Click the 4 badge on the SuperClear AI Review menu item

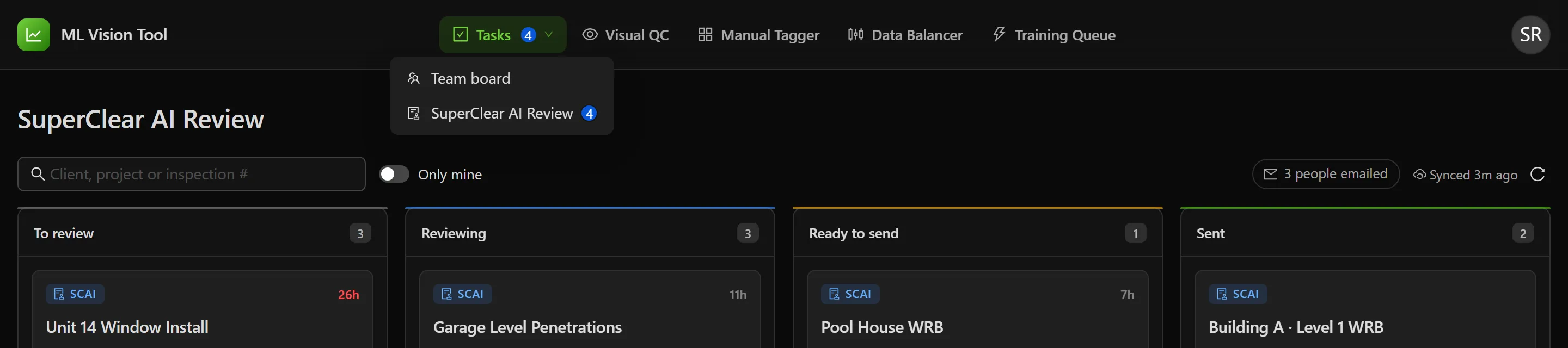[589, 114]
